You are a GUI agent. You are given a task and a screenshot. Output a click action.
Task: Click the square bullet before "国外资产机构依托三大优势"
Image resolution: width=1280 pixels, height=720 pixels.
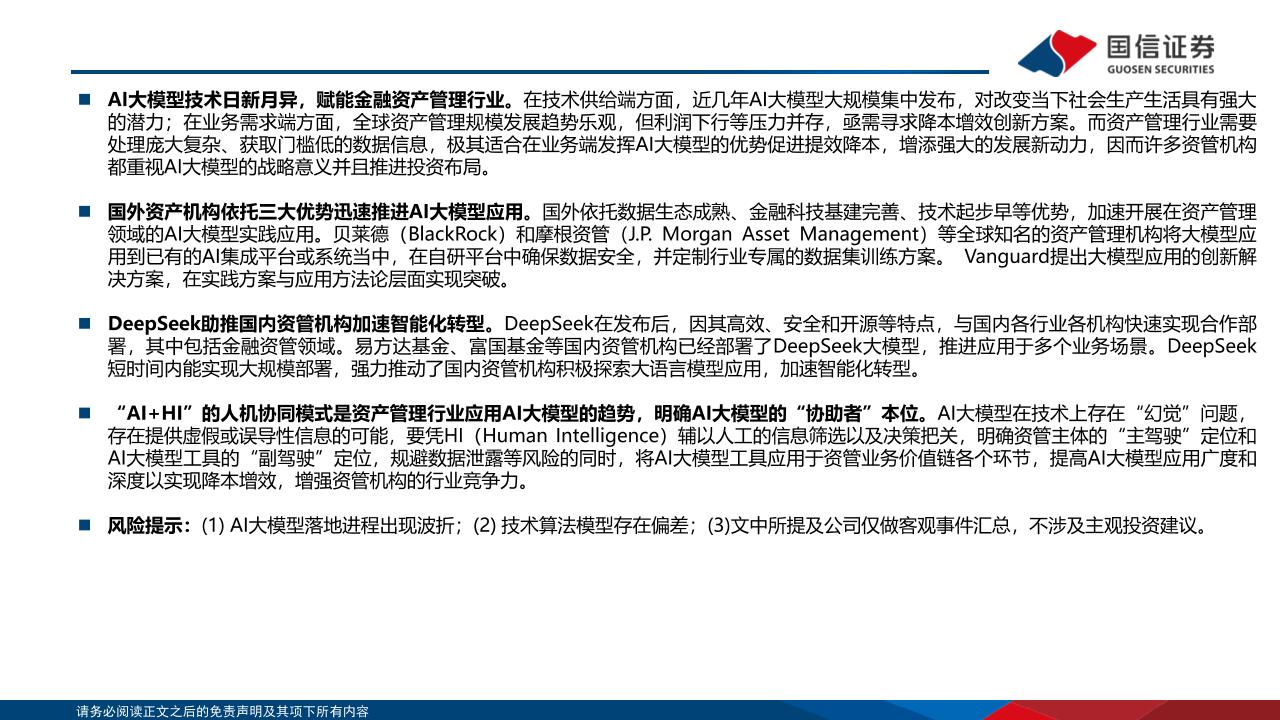coord(85,212)
